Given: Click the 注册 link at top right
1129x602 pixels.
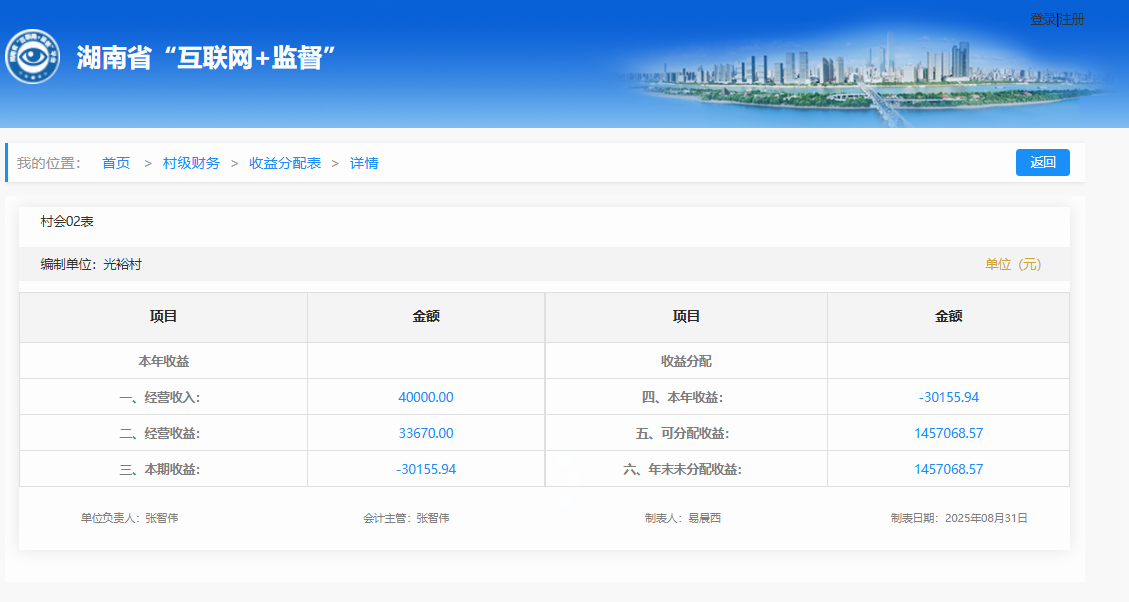Looking at the screenshot, I should (1072, 20).
